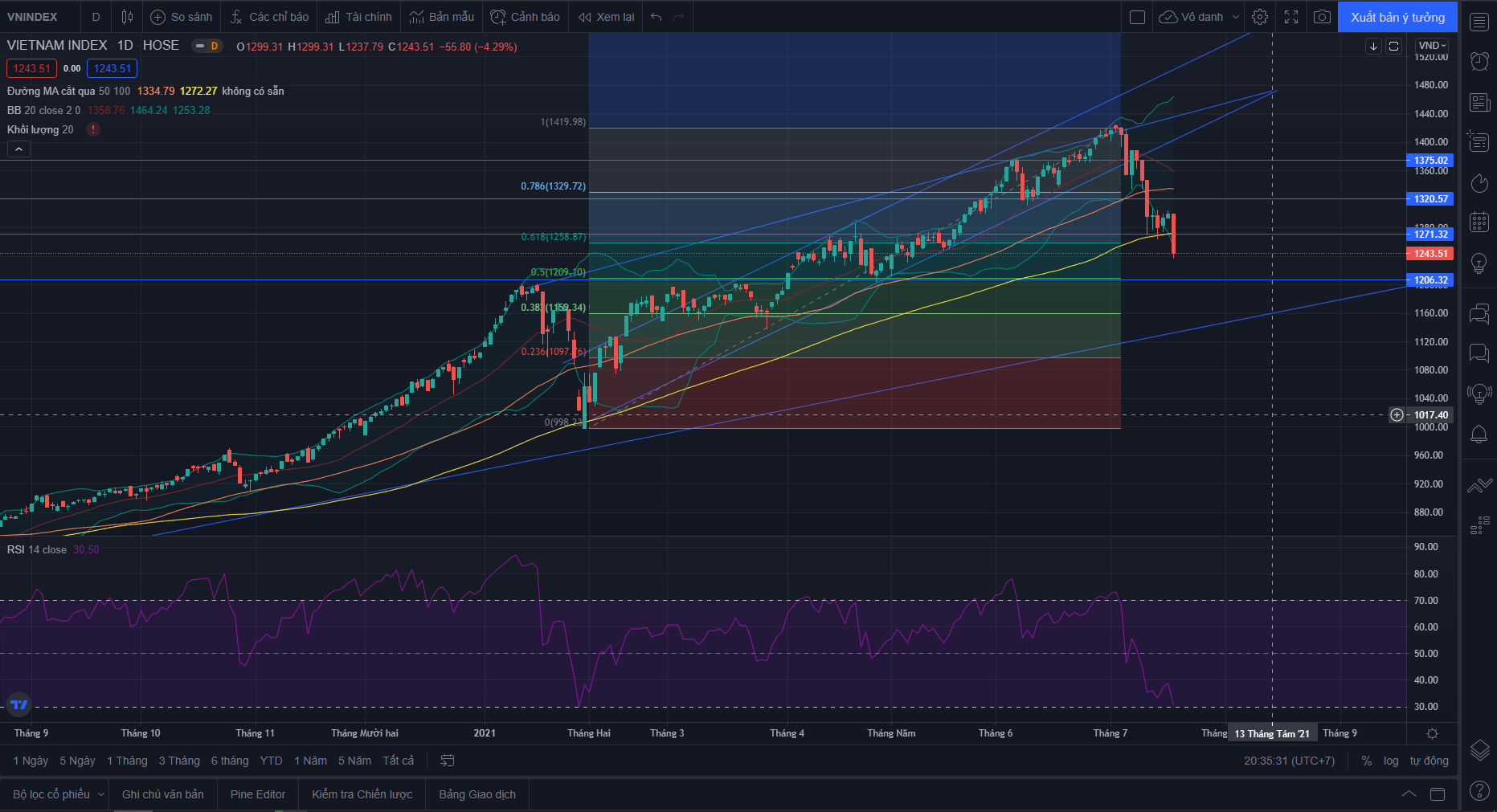Viewport: 1497px width, 812px height.
Task: Open the economic calendar sidebar icon
Action: tap(1479, 222)
